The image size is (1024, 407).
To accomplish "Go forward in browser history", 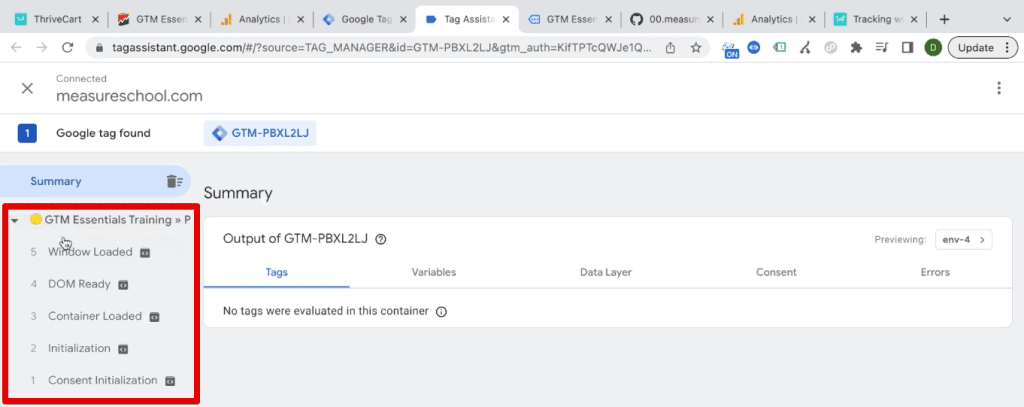I will click(x=41, y=48).
